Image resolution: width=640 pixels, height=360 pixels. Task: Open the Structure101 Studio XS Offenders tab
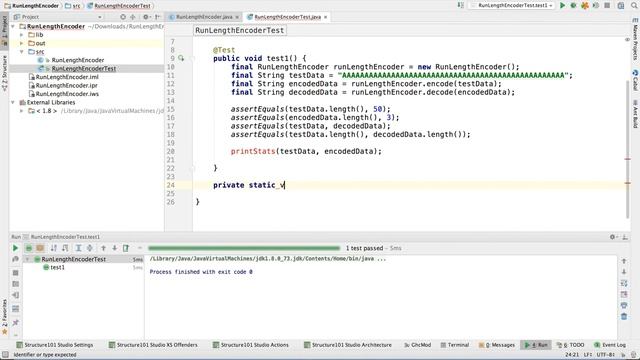click(x=153, y=345)
